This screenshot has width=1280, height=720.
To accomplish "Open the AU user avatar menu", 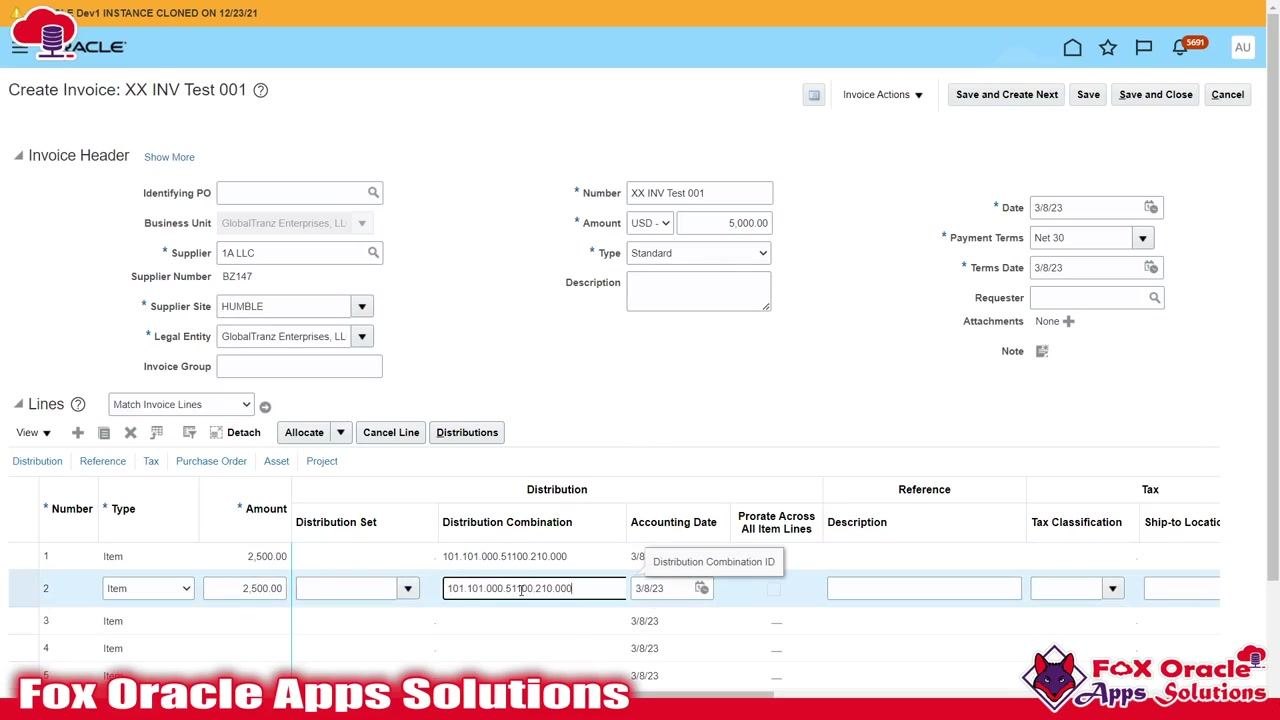I will click(1242, 47).
